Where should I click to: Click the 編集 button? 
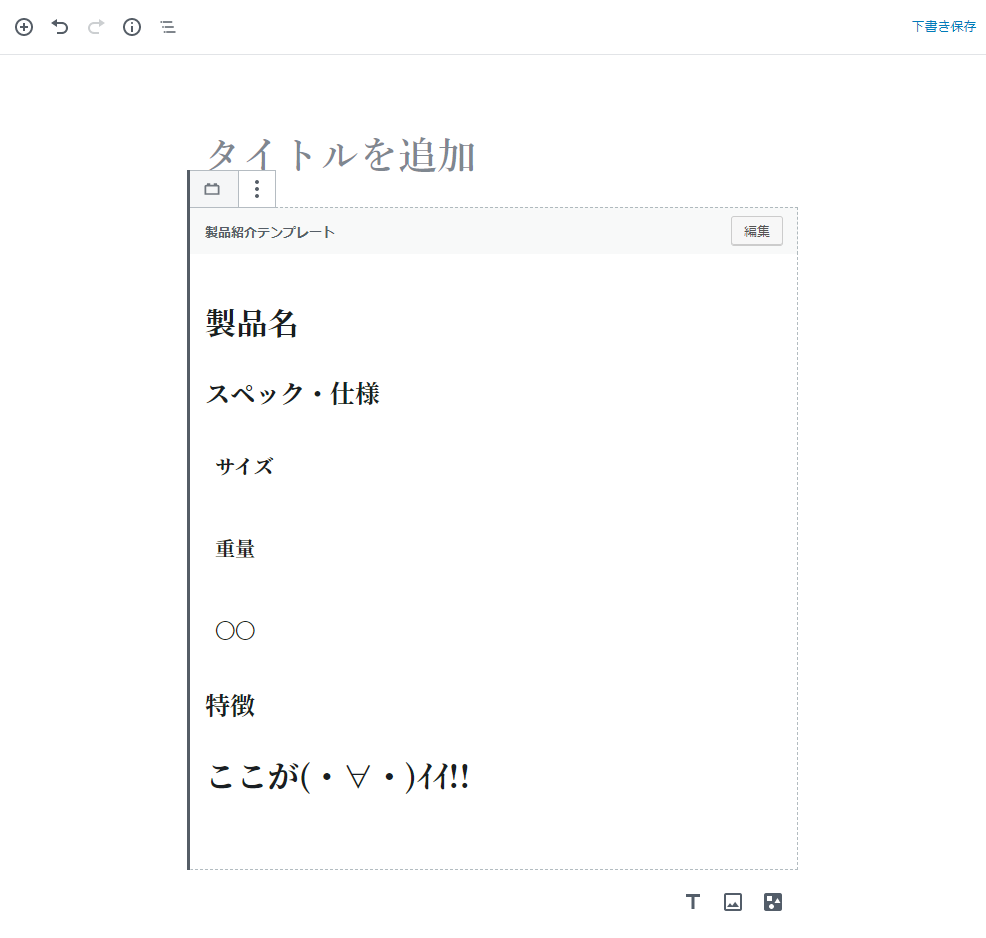tap(756, 231)
